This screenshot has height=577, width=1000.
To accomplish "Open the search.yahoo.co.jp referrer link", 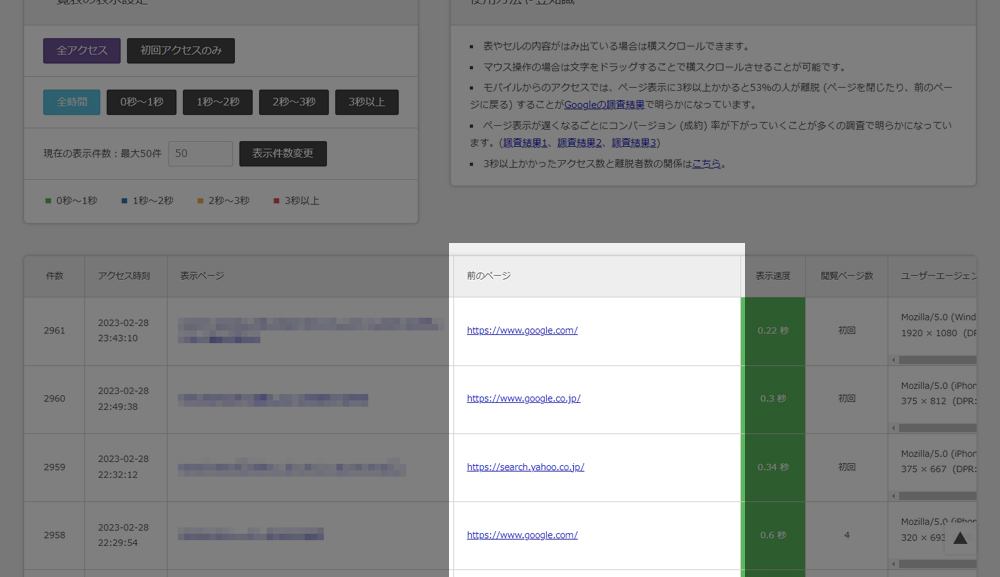I will 525,467.
